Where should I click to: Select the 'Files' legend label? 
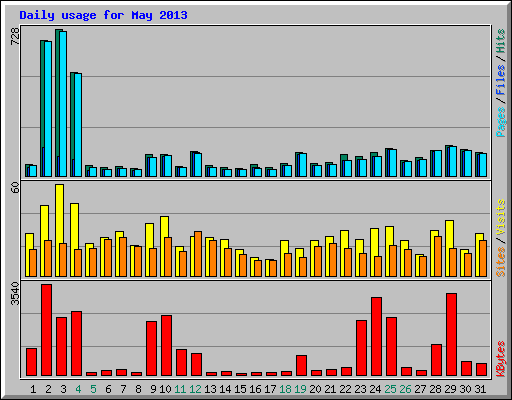pyautogui.click(x=500, y=80)
